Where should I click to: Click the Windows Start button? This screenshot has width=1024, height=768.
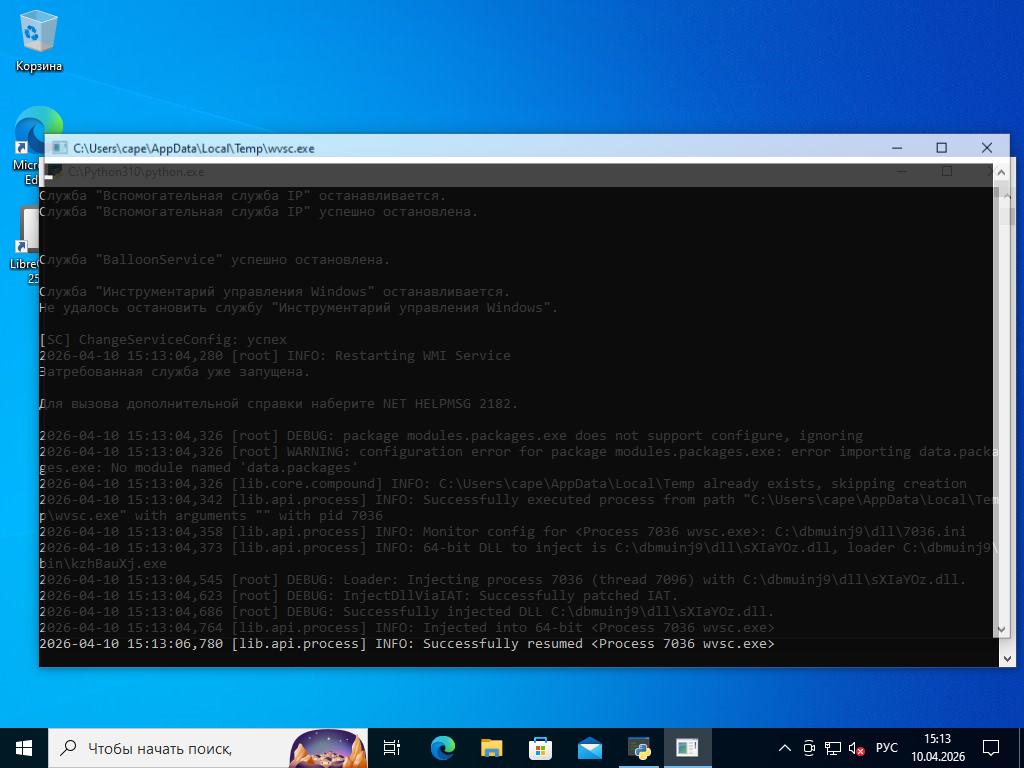pyautogui.click(x=24, y=748)
